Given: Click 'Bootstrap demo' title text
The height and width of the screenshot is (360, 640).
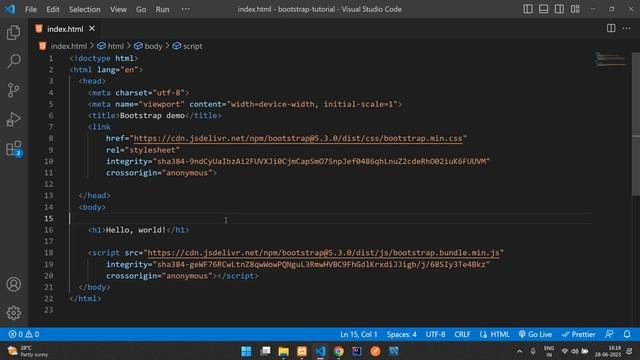Looking at the screenshot, I should point(152,116).
